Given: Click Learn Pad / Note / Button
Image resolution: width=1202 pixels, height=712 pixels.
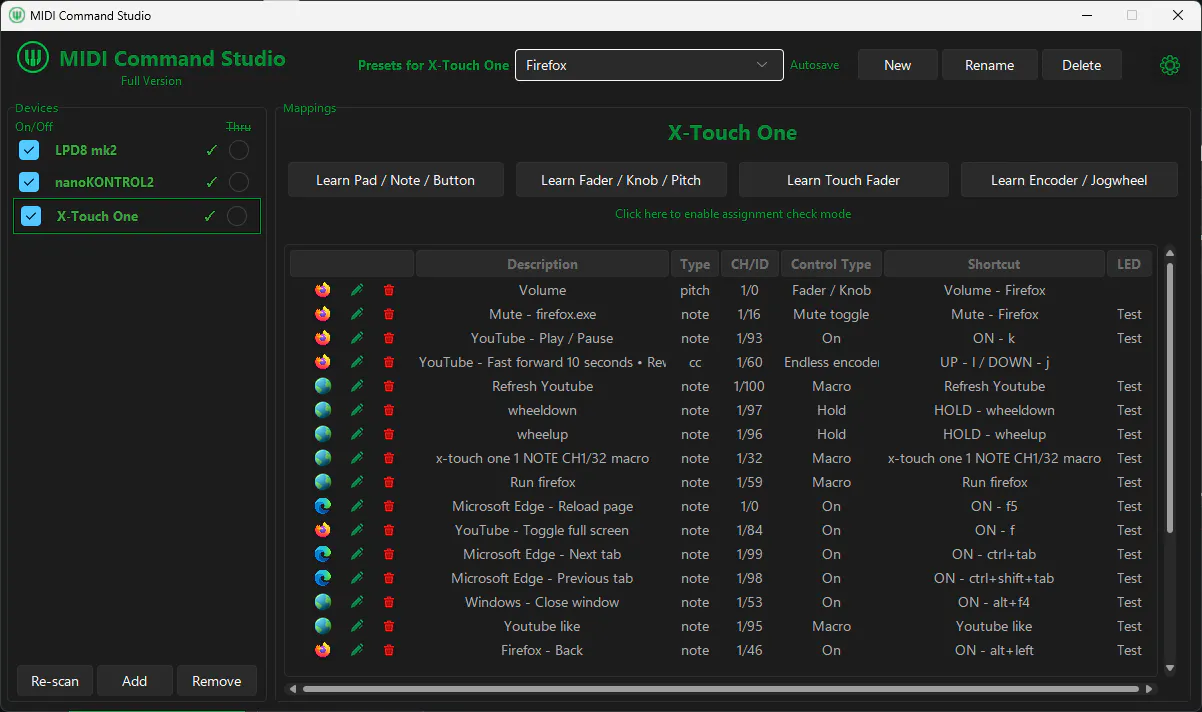Looking at the screenshot, I should [x=396, y=180].
